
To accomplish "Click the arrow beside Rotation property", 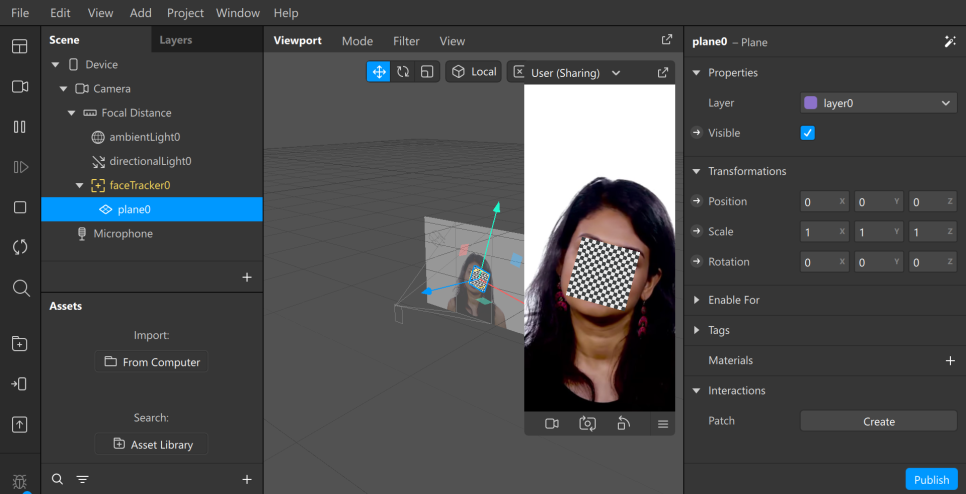I will [x=697, y=262].
